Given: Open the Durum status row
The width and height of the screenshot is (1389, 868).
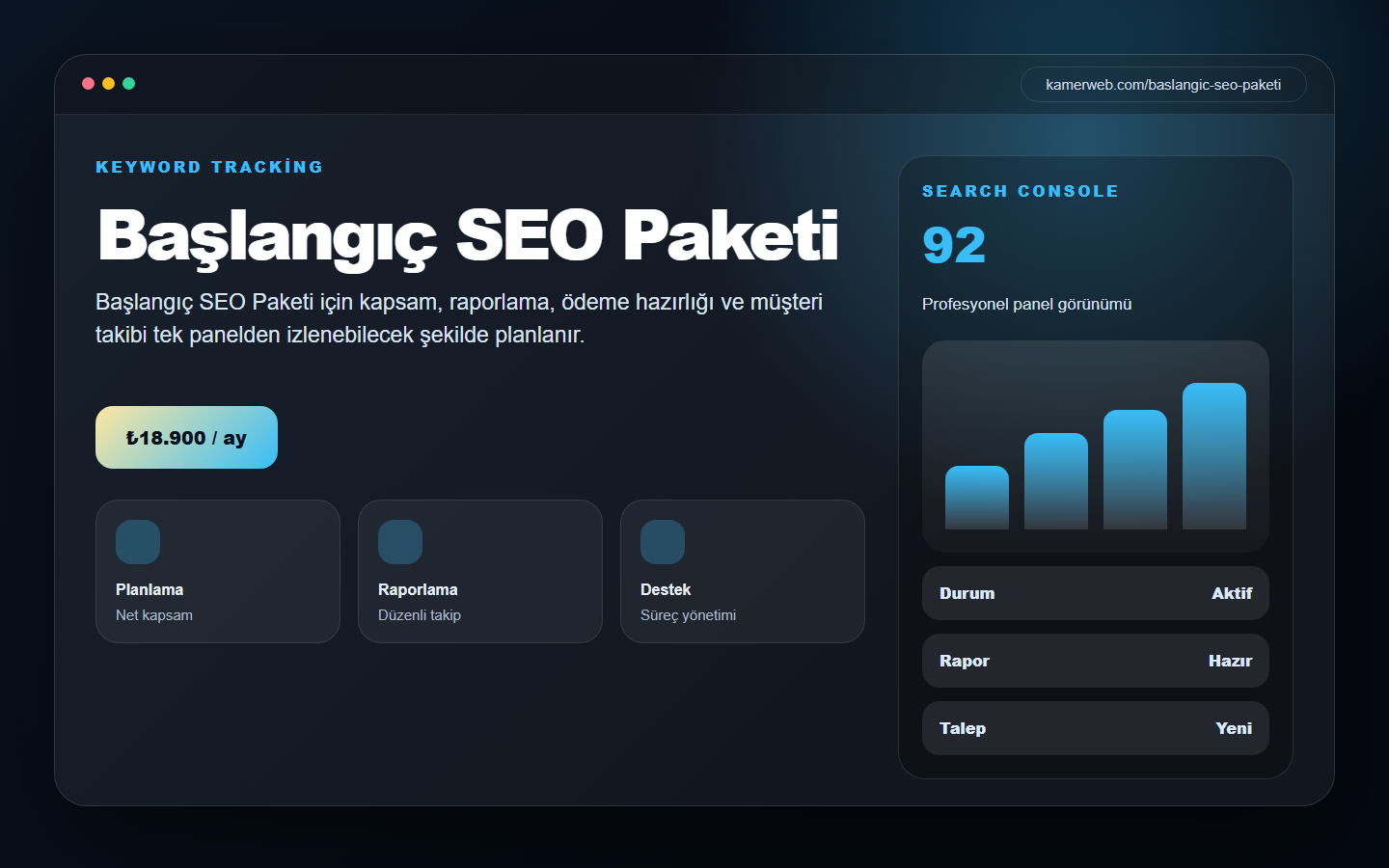Looking at the screenshot, I should tap(1096, 593).
